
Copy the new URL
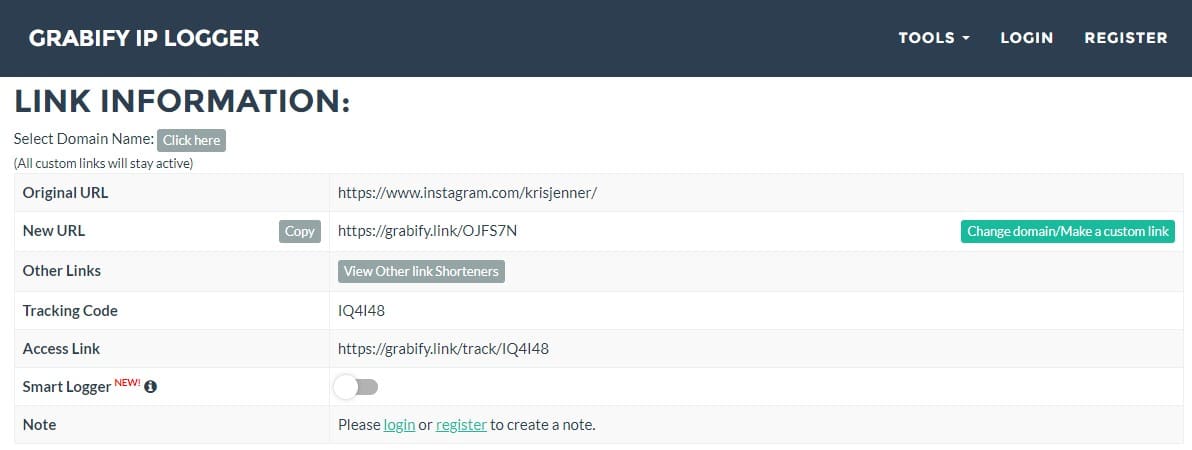click(300, 231)
